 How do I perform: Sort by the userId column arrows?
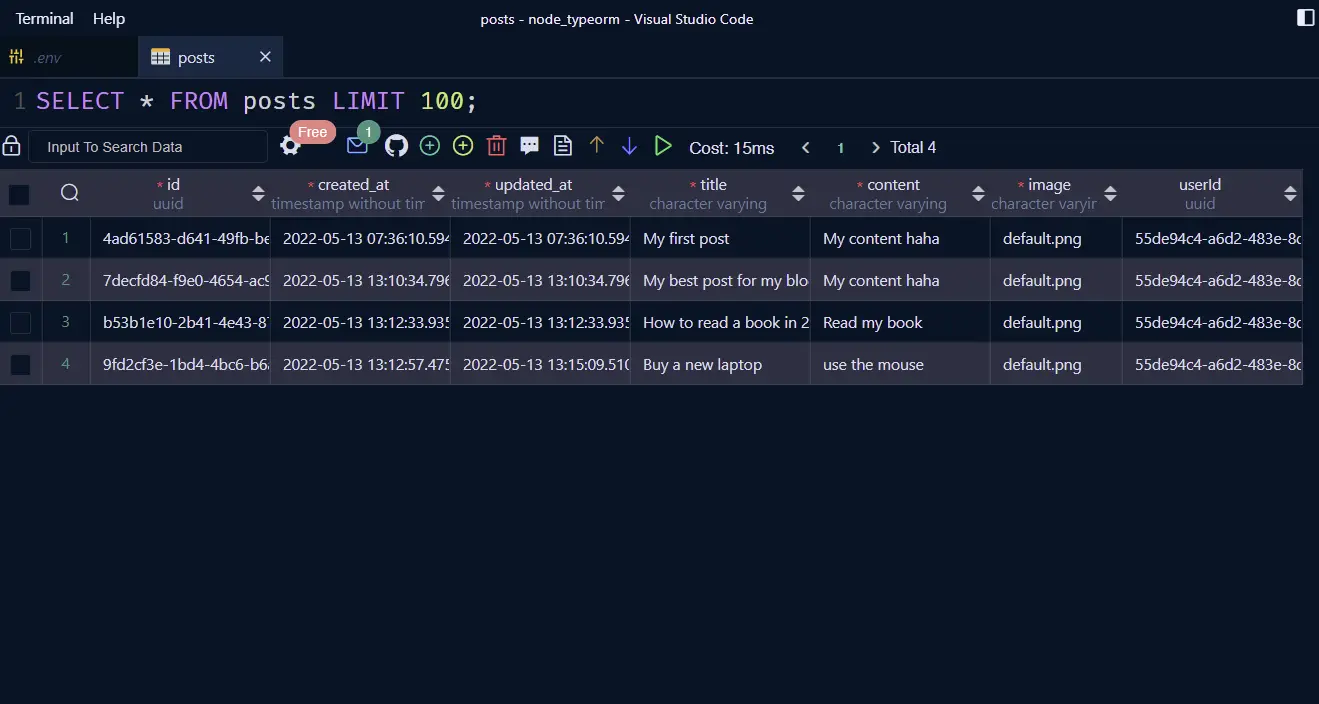pos(1290,194)
